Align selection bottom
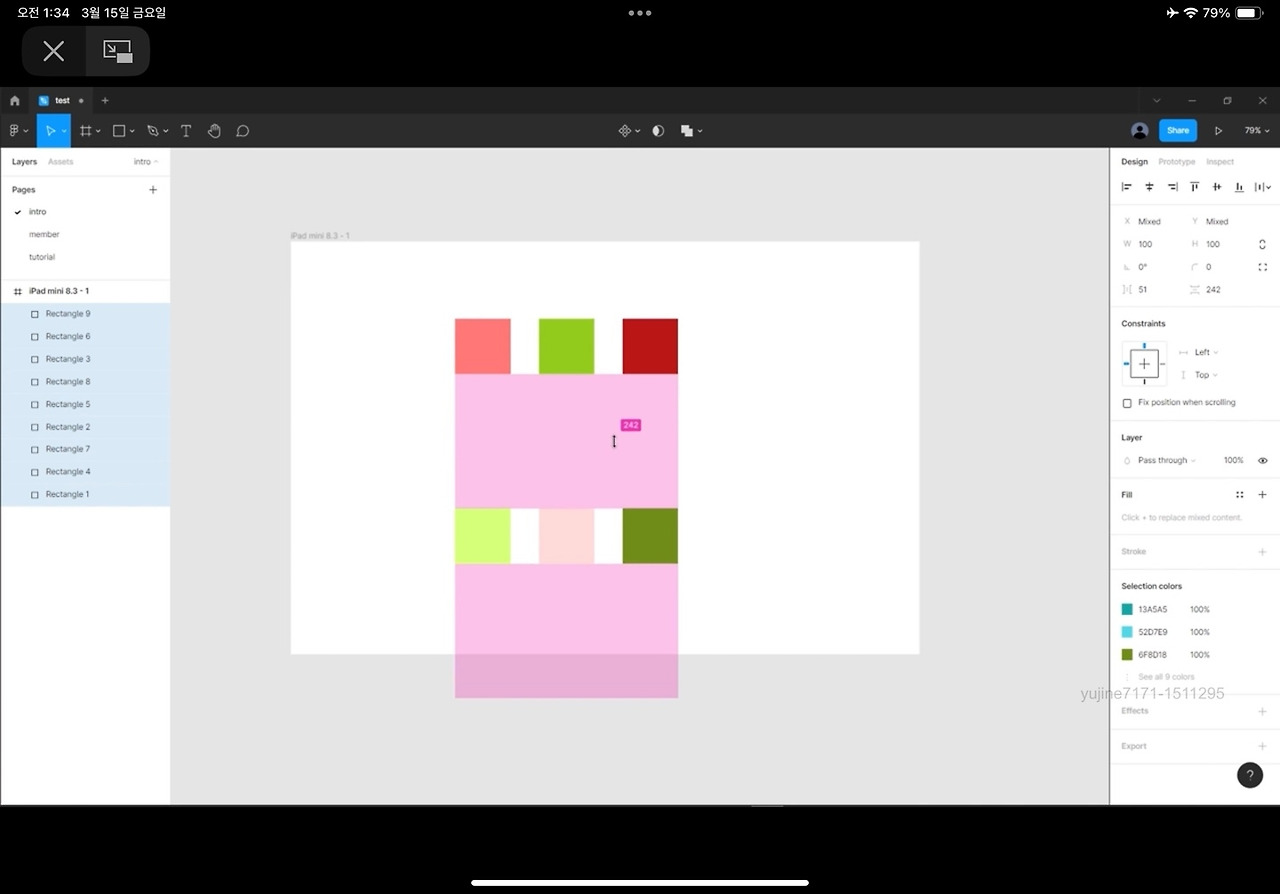This screenshot has height=894, width=1280. tap(1239, 187)
